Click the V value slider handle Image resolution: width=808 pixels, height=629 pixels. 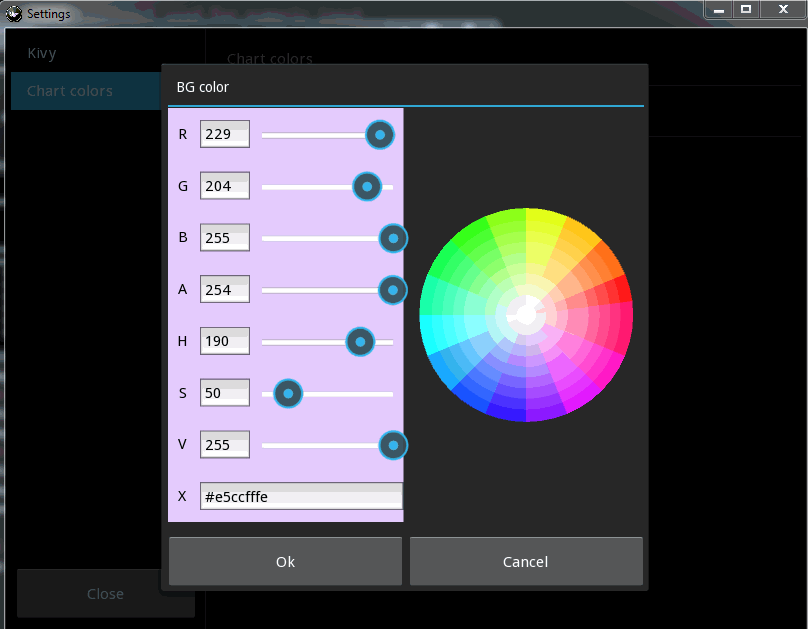coord(393,445)
